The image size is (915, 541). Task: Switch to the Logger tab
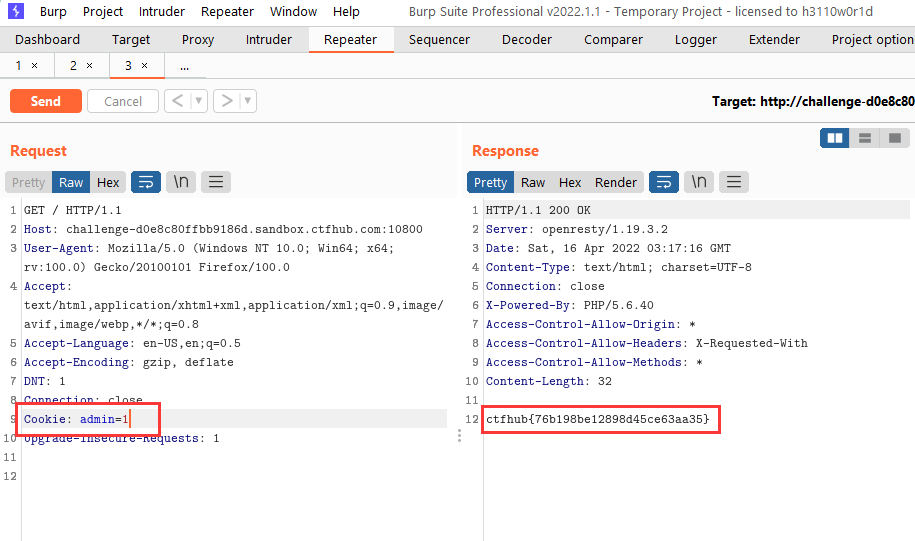(696, 40)
